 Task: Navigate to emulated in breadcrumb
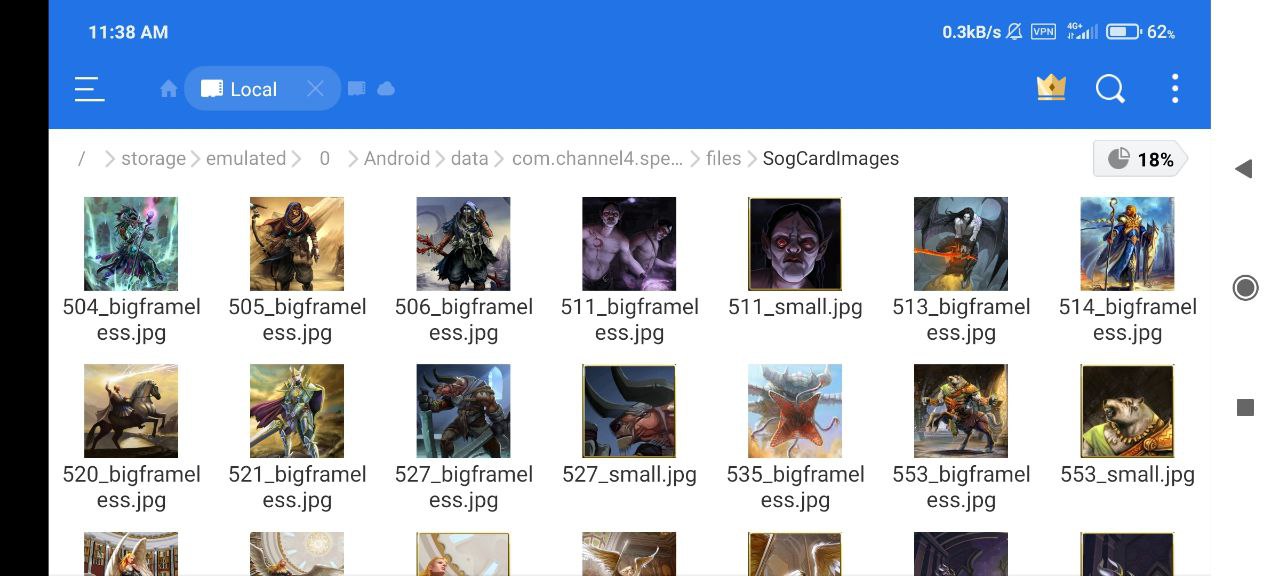coord(246,158)
